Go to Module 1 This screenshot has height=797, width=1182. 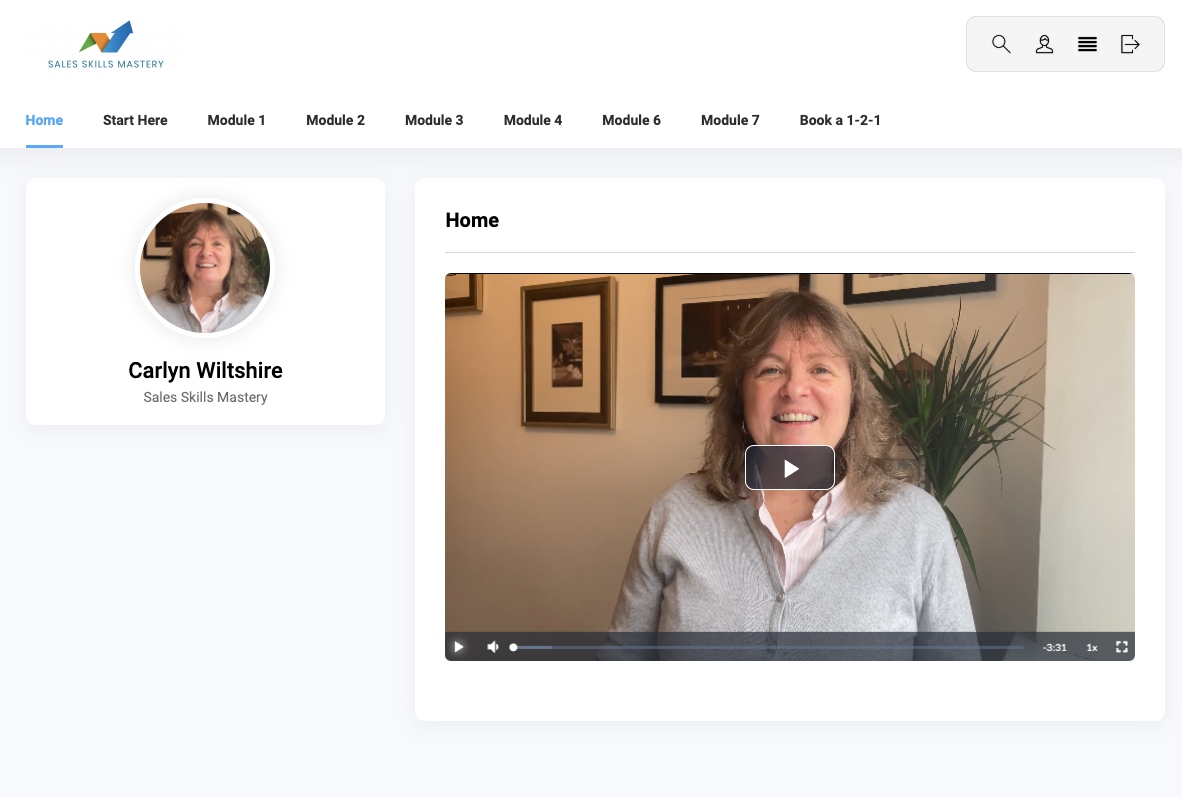pos(236,120)
